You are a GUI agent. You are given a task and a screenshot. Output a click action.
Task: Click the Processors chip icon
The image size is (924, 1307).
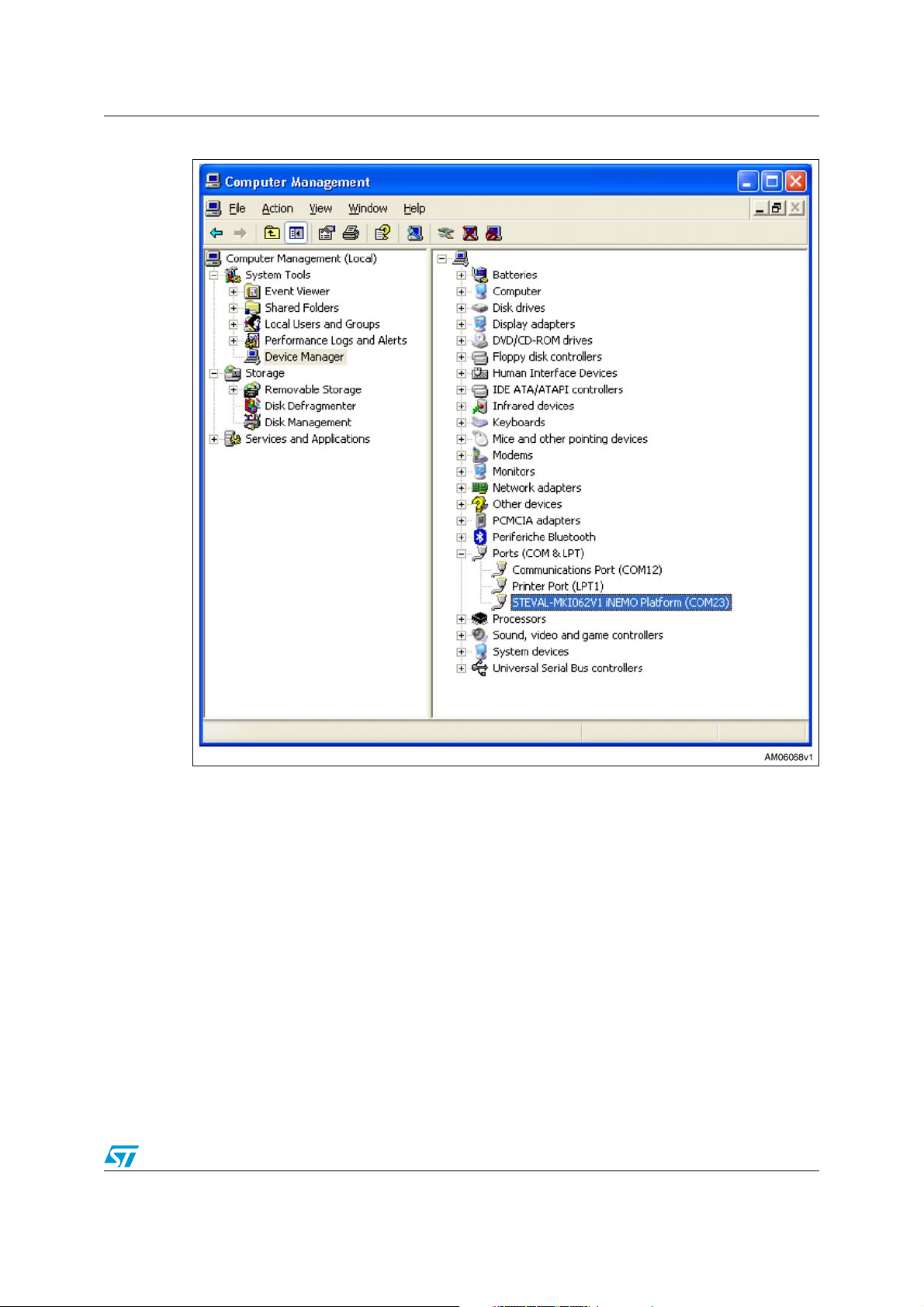point(479,619)
